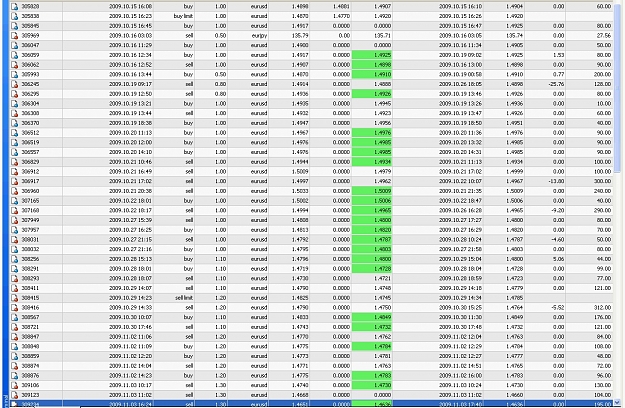Screen dimensions: 625x408
Task: Click the 'sell limit' type cell
Action: pyautogui.click(x=184, y=298)
